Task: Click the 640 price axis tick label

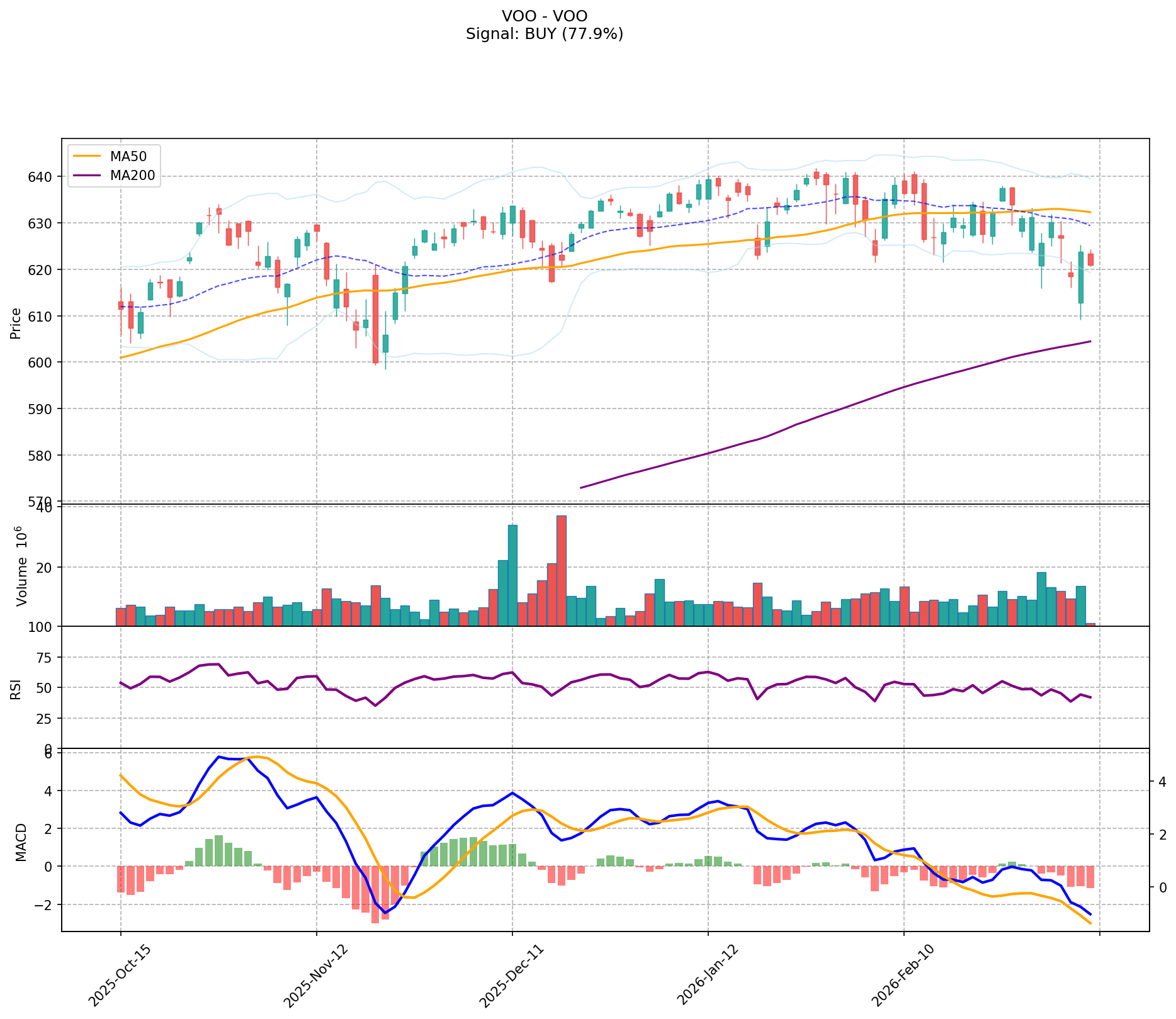Action: click(46, 177)
